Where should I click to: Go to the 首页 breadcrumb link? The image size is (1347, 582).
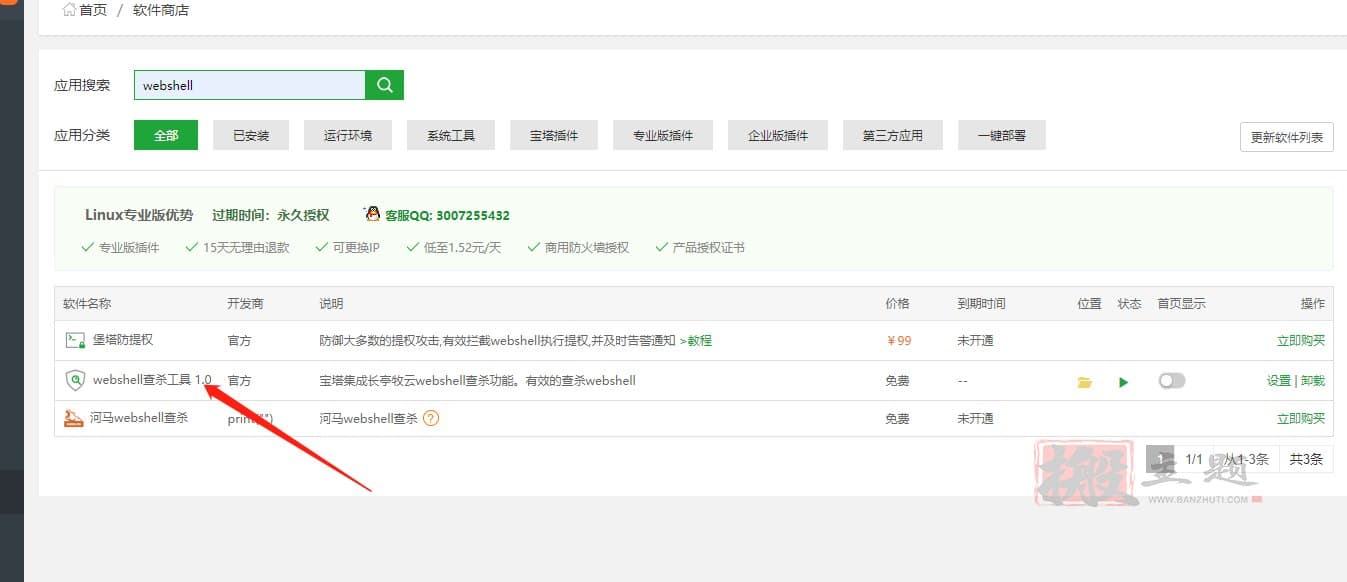93,10
